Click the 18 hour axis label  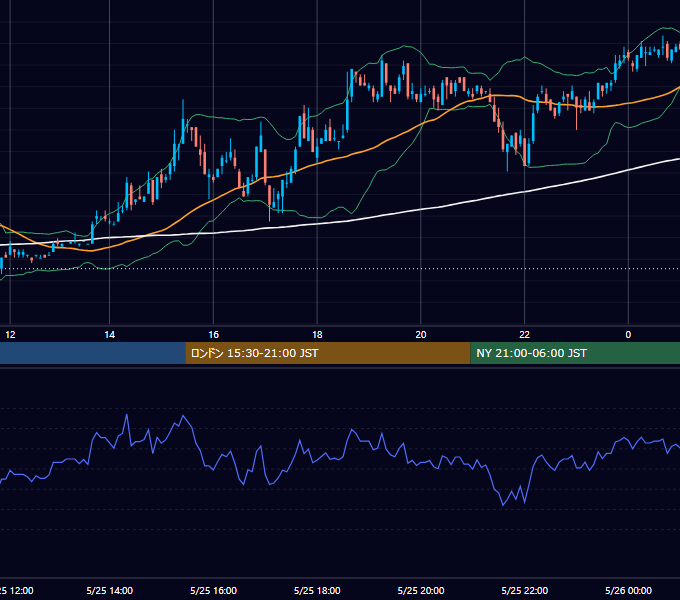(x=317, y=335)
